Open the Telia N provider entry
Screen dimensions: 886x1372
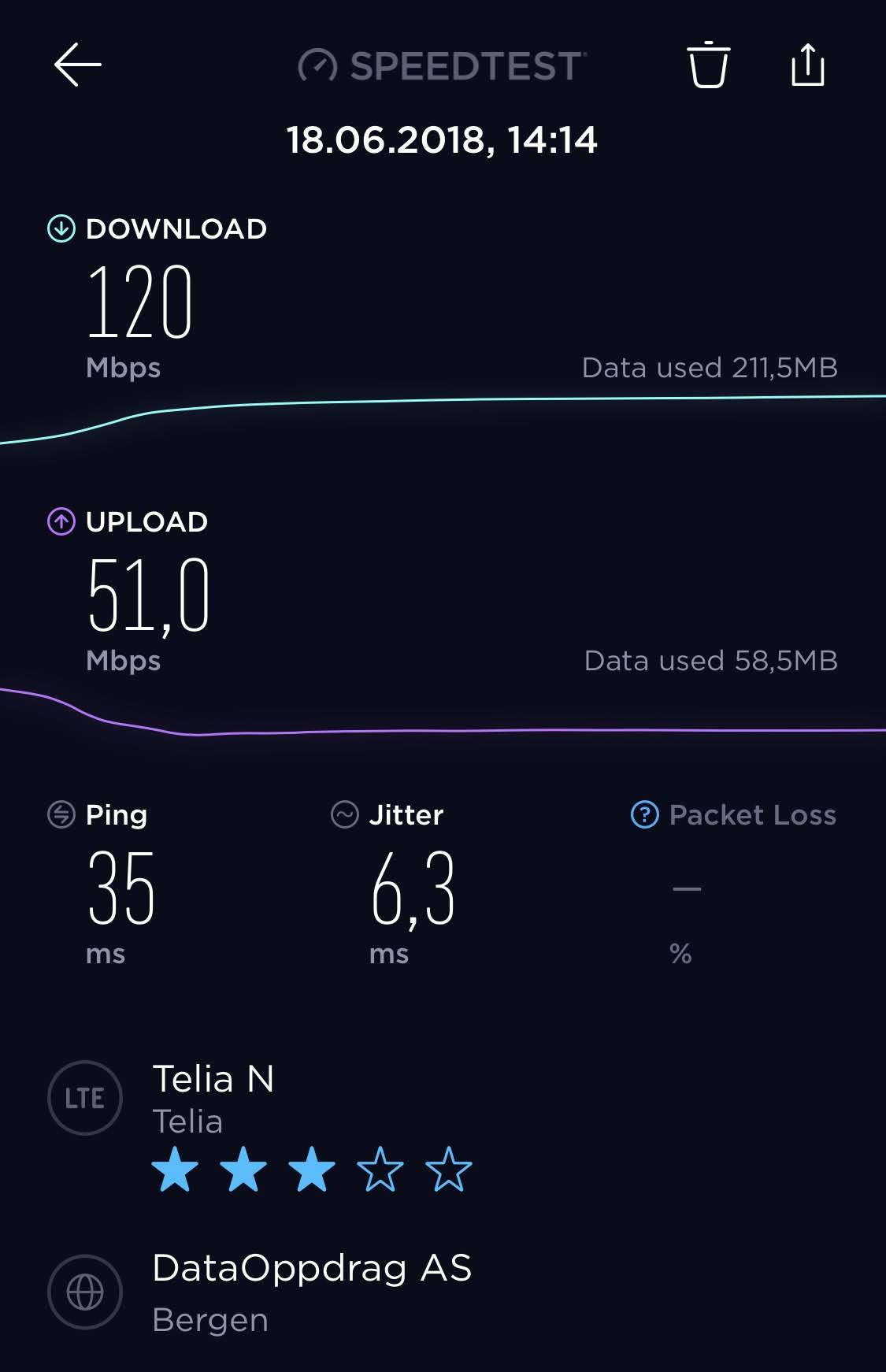click(213, 1078)
